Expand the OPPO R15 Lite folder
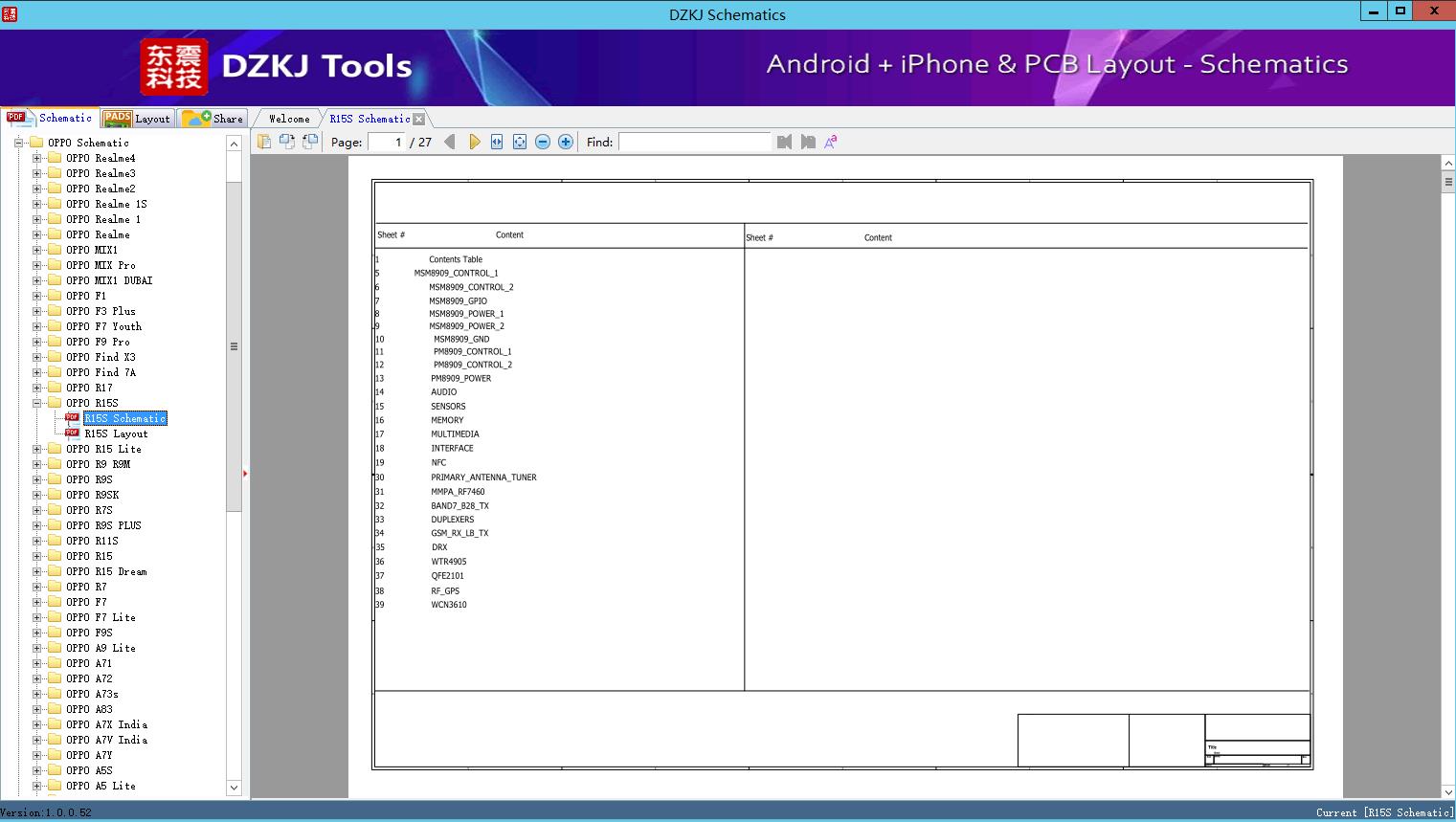This screenshot has width=1456, height=822. pyautogui.click(x=36, y=449)
